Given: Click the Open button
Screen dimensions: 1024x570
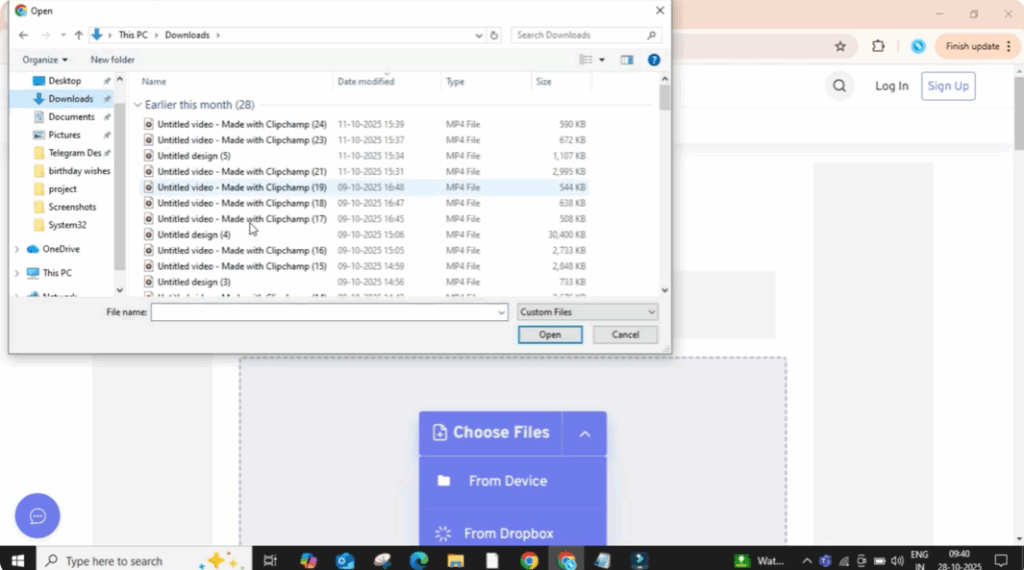Looking at the screenshot, I should pyautogui.click(x=550, y=335).
